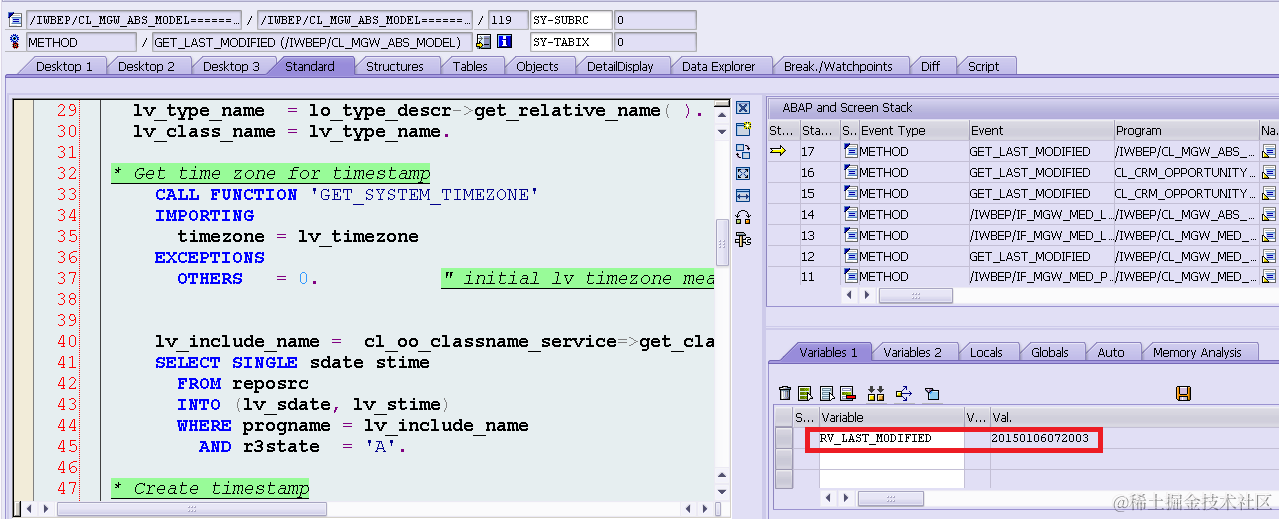Click the code editor vertical scrollbar thumb
The image size is (1279, 519).
722,241
